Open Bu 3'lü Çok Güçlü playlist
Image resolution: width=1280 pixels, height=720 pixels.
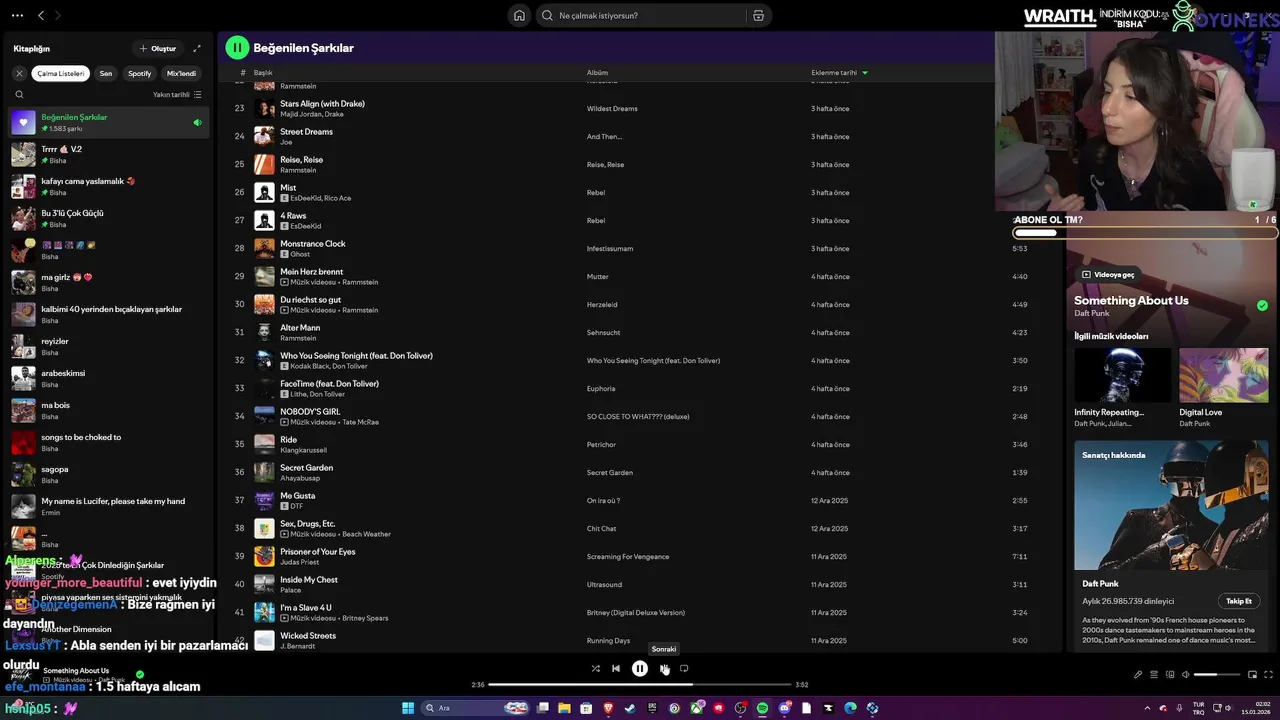point(109,218)
